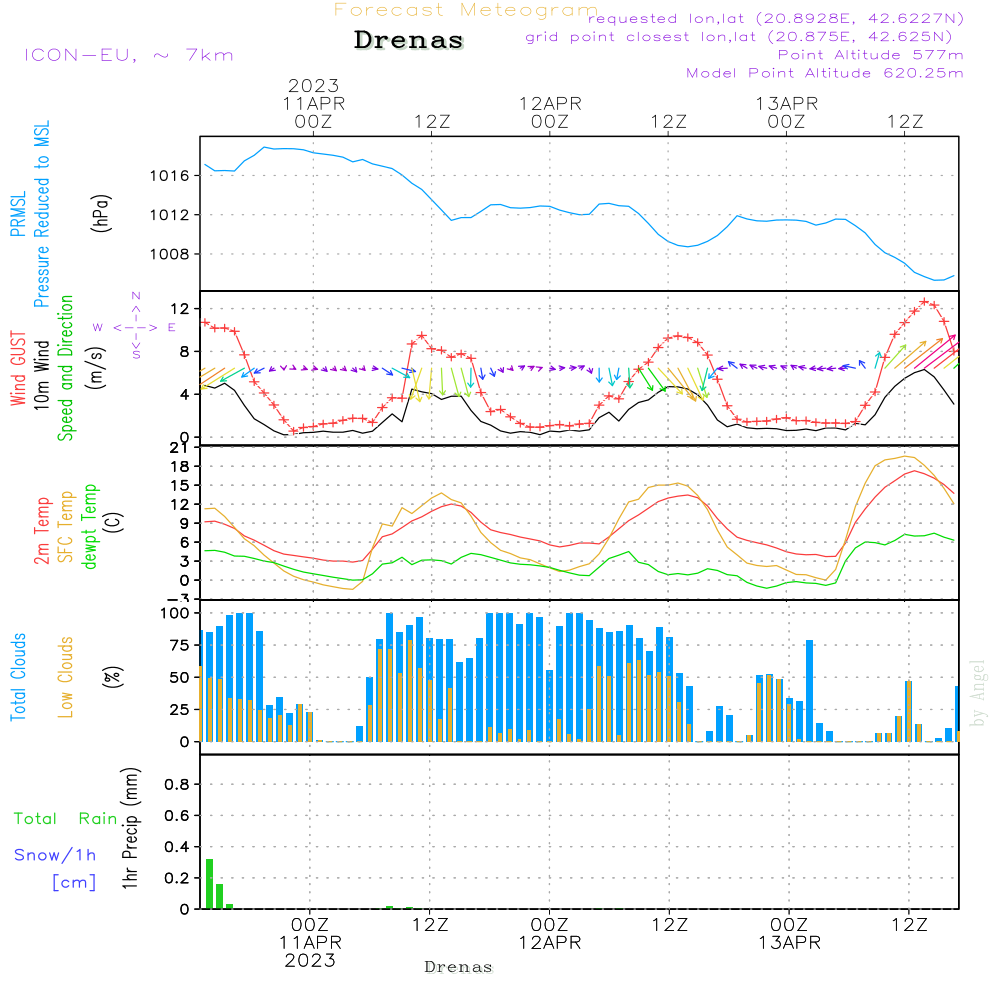
Task: Click the "2023" year label above the charts
Action: click(313, 85)
